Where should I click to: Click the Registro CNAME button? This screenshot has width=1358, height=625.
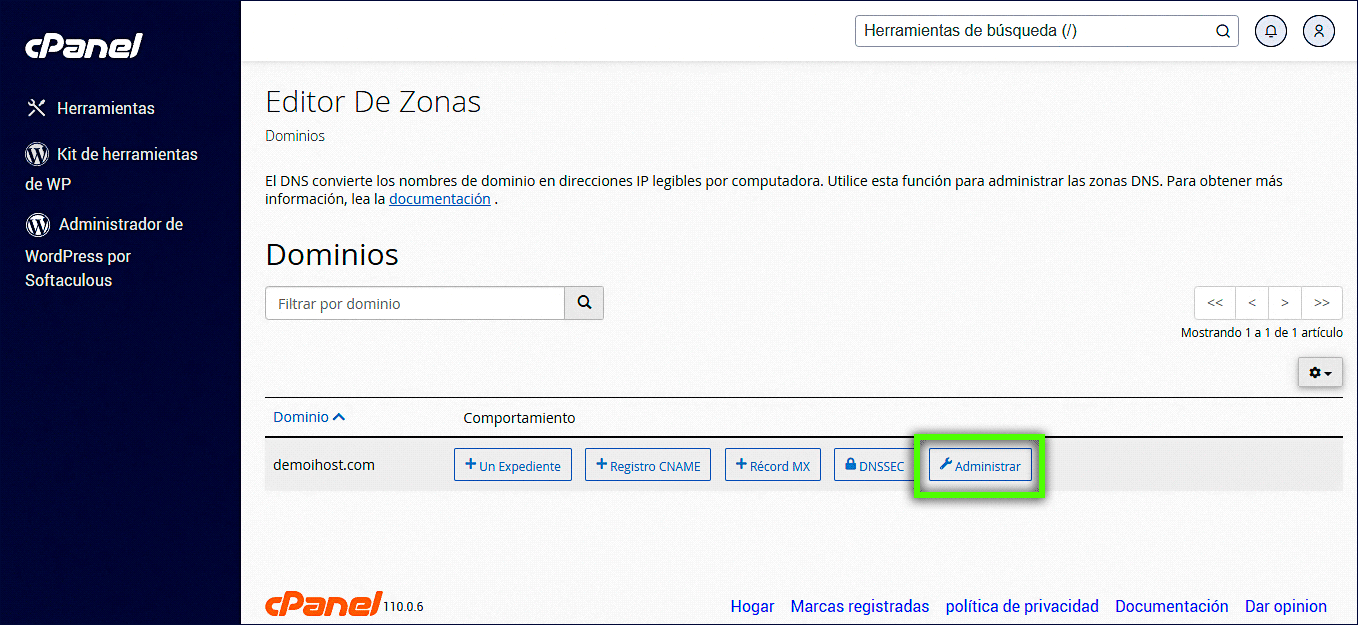(x=647, y=465)
